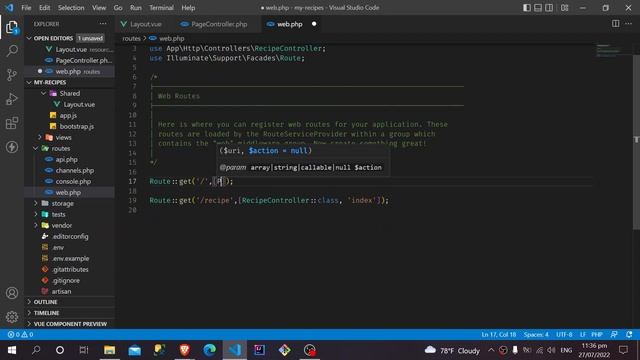The image size is (640, 360).
Task: Click routes breadcrumb above editor
Action: [131, 38]
